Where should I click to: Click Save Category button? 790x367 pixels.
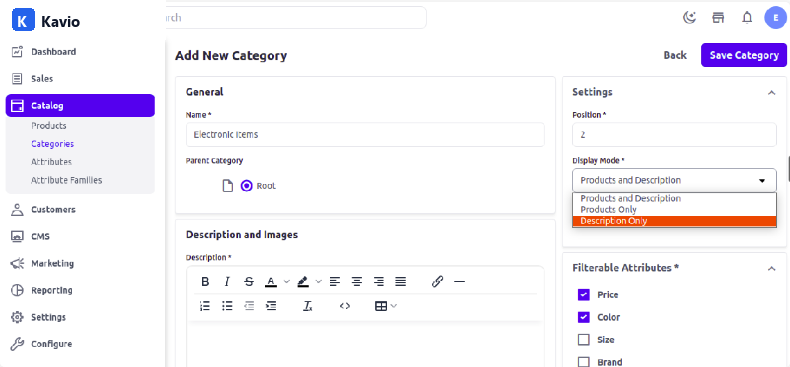(744, 55)
